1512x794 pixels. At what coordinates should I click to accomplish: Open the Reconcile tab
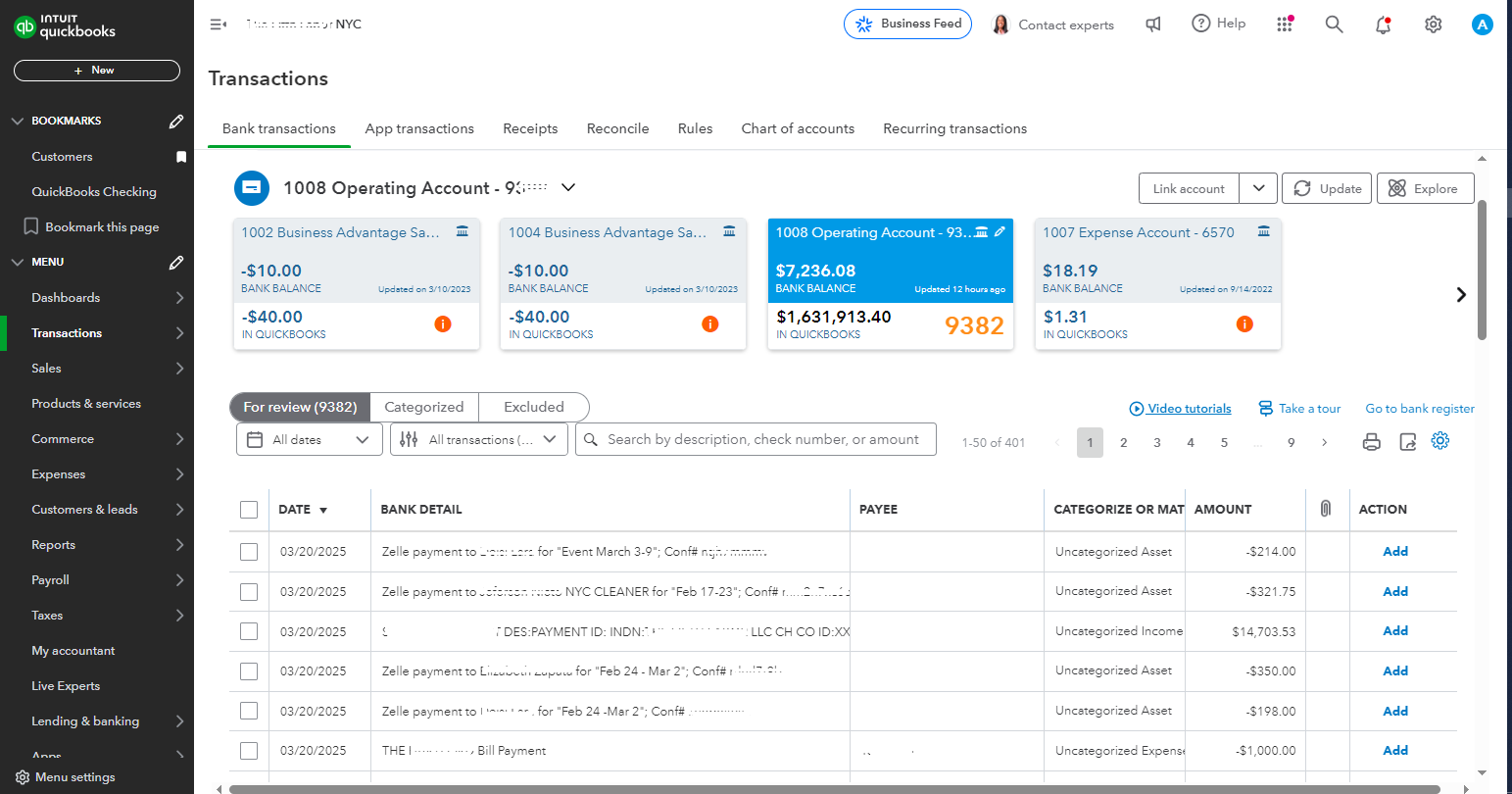617,128
